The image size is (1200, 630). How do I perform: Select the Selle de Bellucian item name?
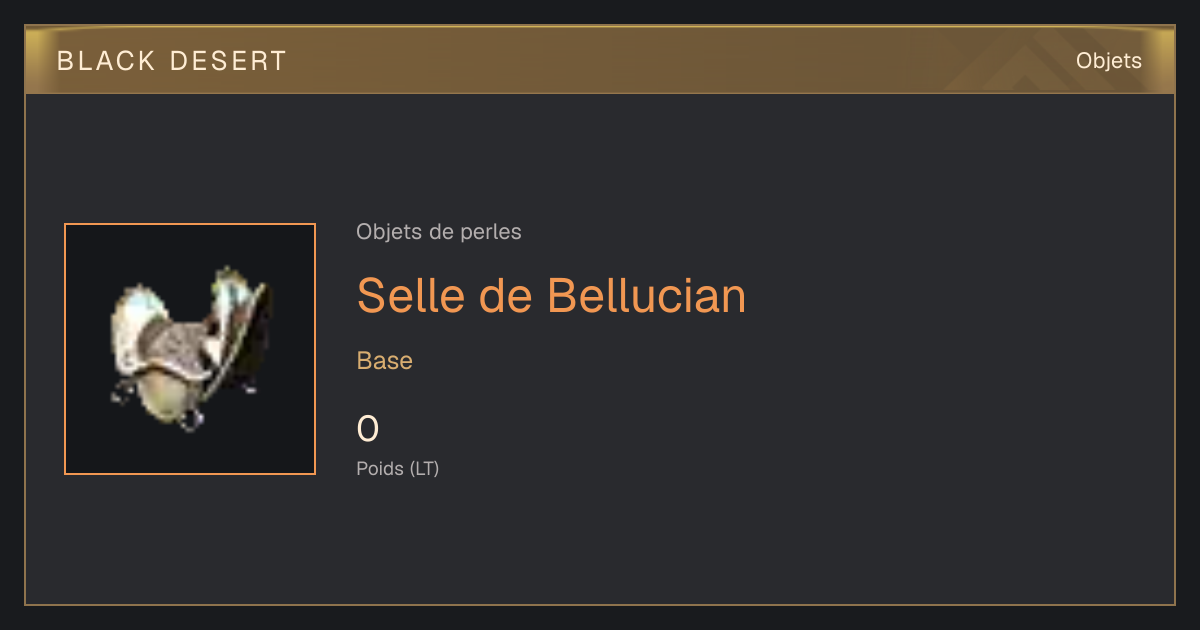(x=551, y=295)
